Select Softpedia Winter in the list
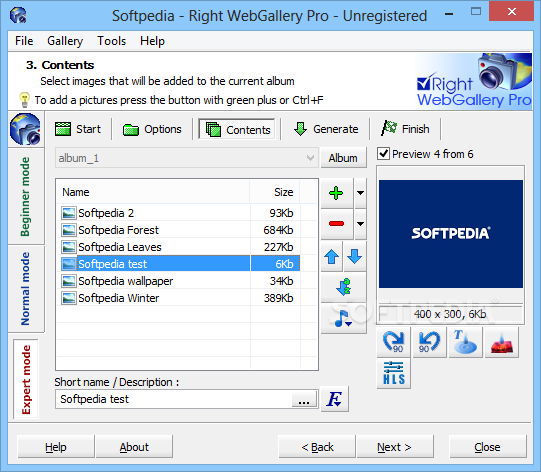 [x=179, y=298]
